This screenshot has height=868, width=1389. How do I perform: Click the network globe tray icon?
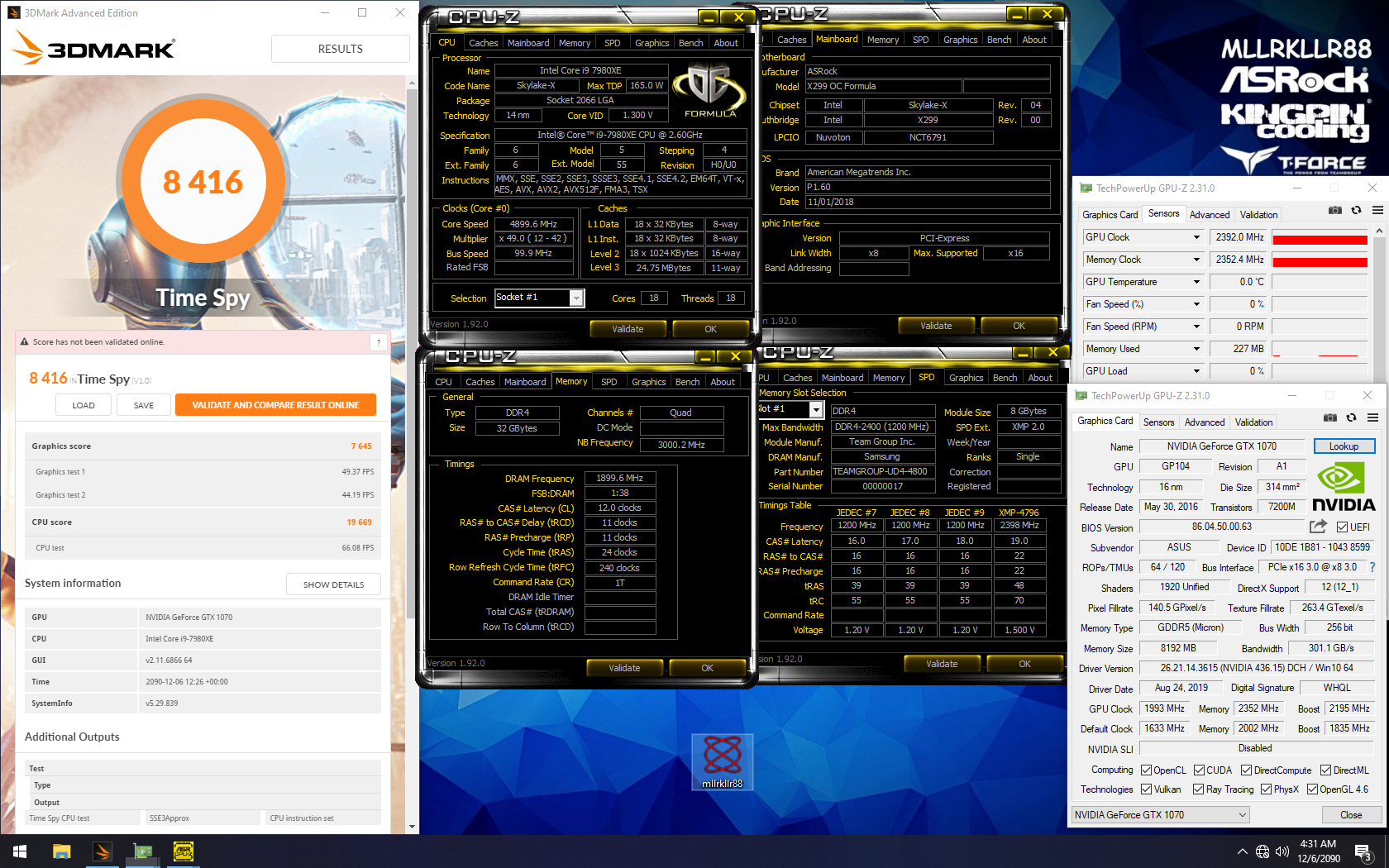(1263, 851)
